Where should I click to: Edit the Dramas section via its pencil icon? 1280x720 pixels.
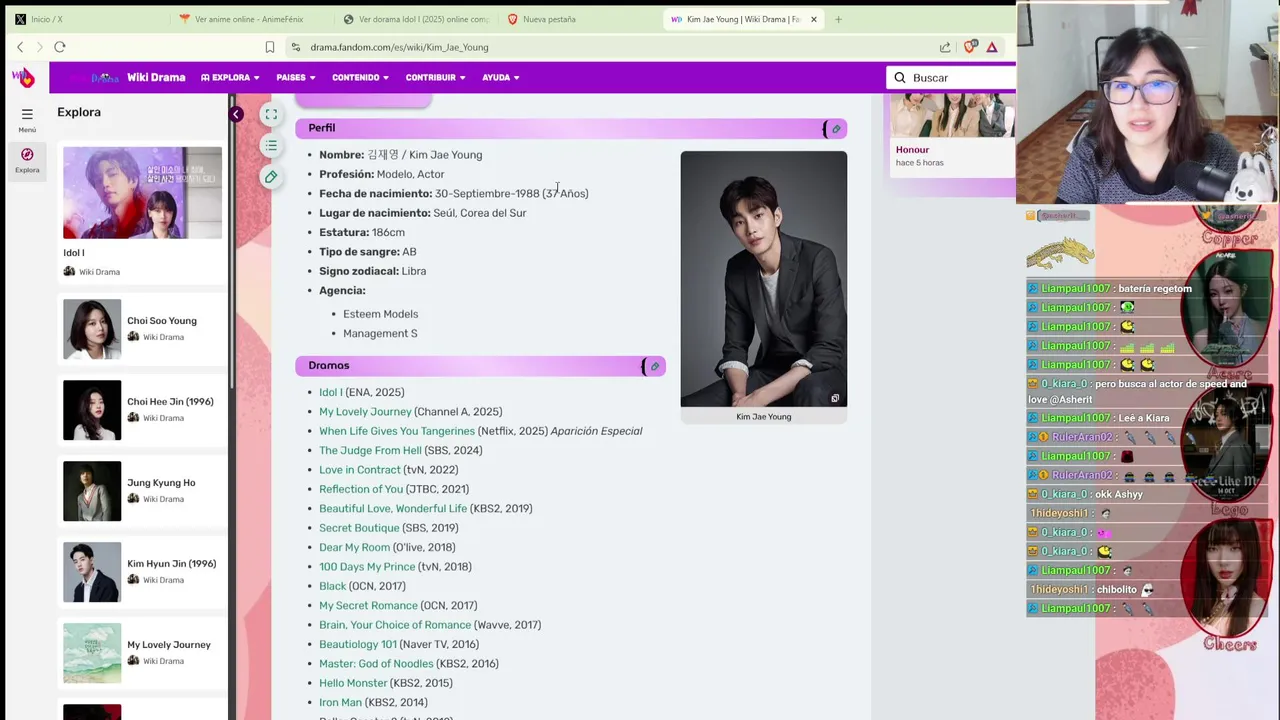point(654,366)
